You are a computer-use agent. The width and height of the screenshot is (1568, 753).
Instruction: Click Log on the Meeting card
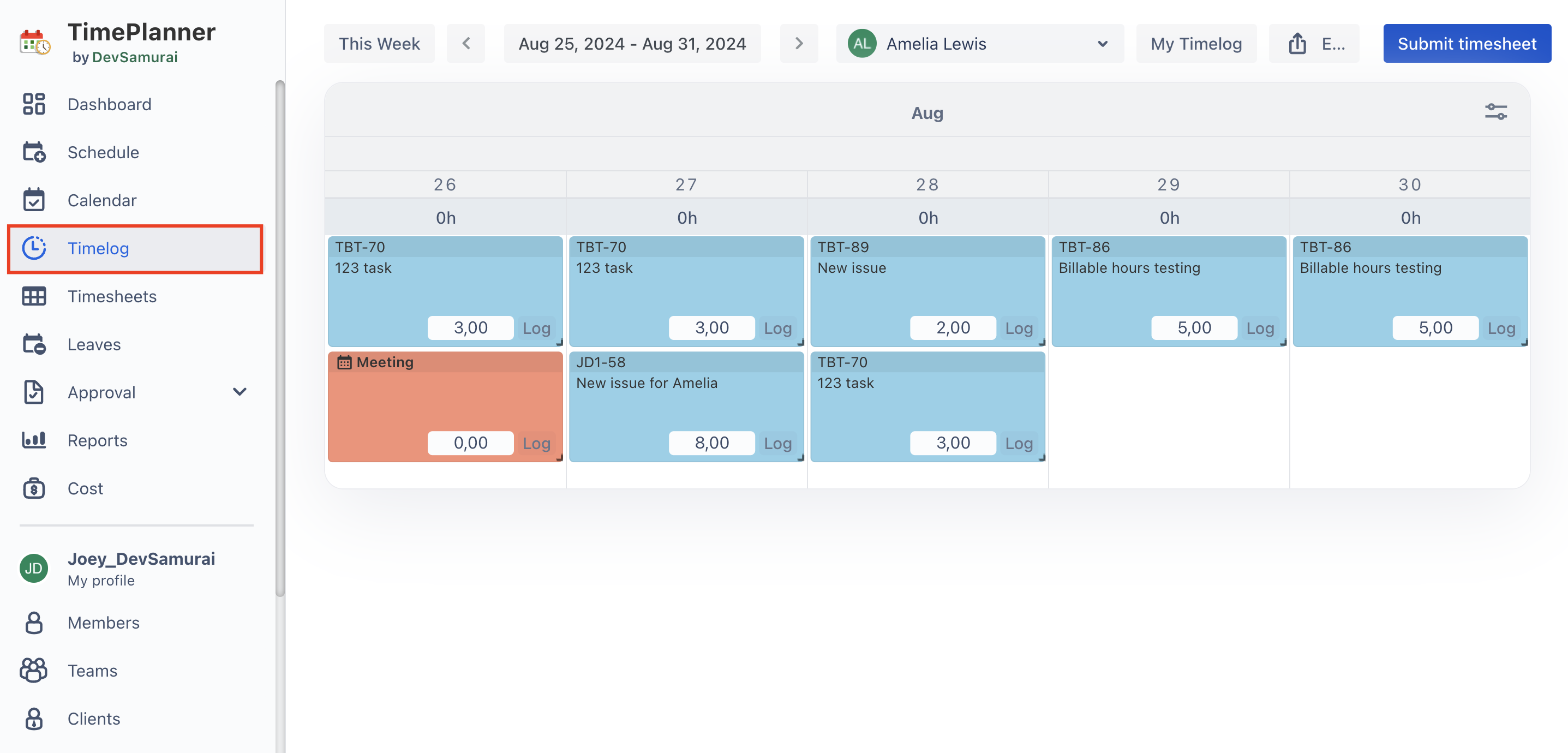click(x=536, y=443)
